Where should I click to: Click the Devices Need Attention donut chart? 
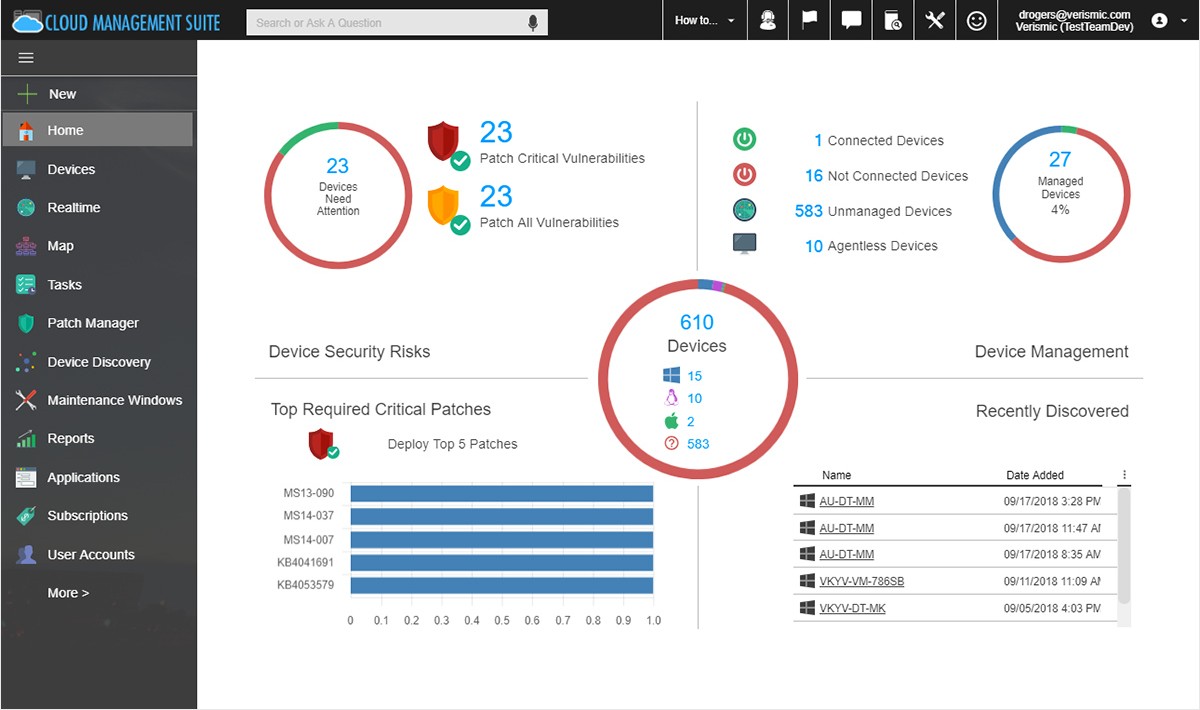coord(338,193)
